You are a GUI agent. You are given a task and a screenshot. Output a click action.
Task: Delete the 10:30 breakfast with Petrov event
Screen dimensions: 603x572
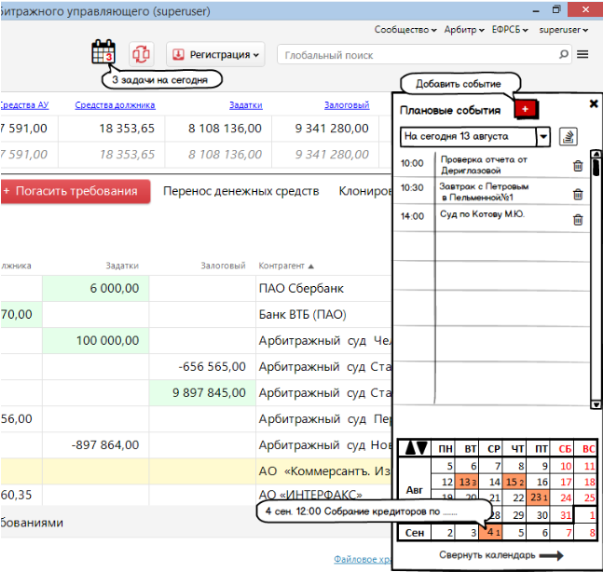[577, 192]
